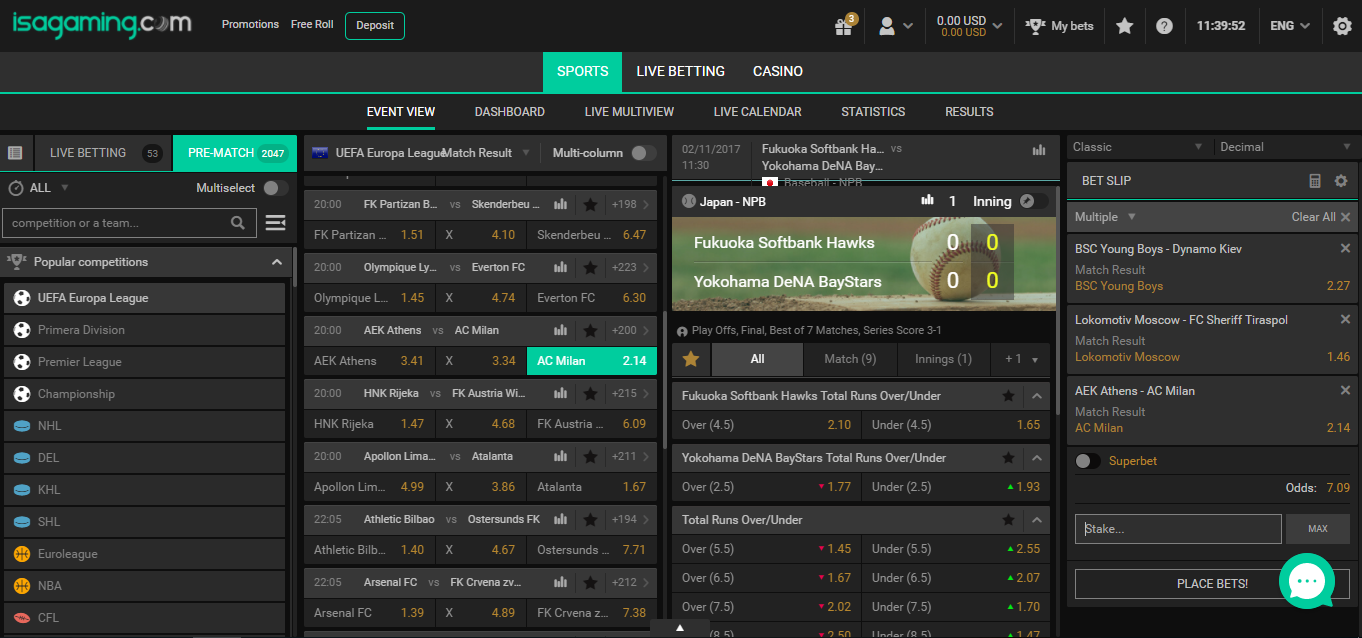Select AC Milan odds 2.14
Screen dimensions: 1362x638
592,361
